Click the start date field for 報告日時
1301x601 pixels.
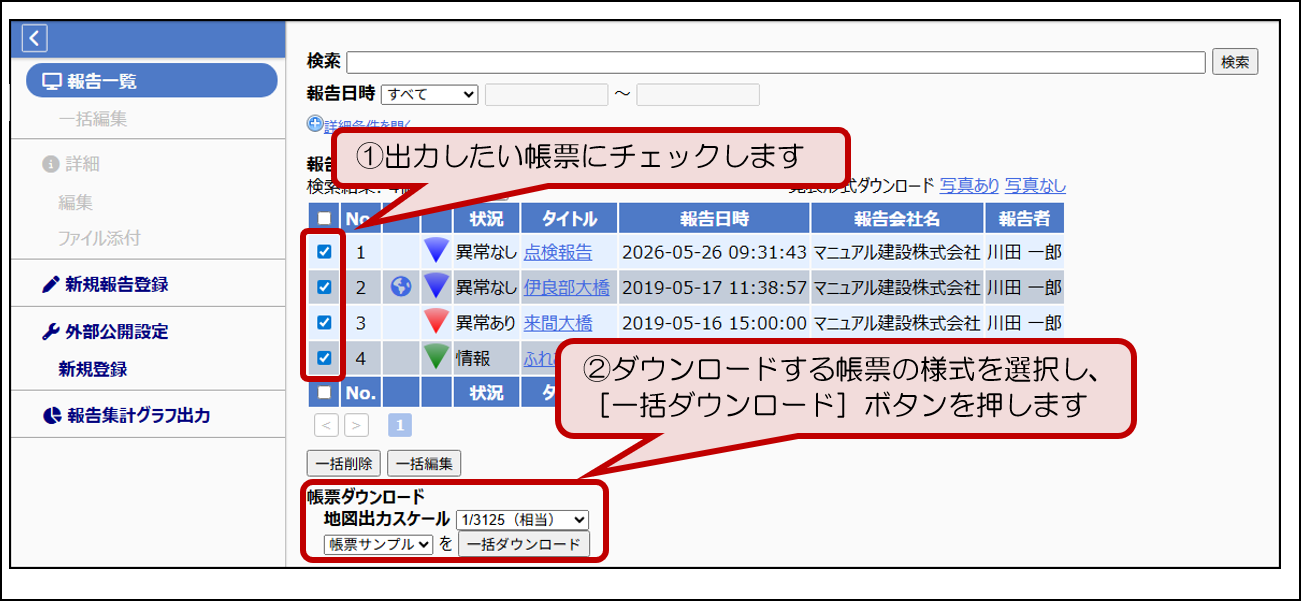pyautogui.click(x=546, y=94)
